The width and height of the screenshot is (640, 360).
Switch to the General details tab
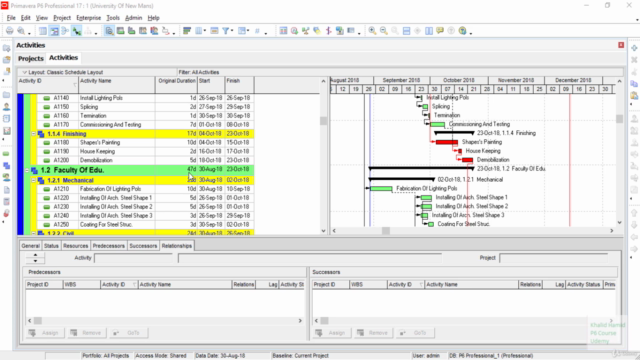(x=31, y=246)
